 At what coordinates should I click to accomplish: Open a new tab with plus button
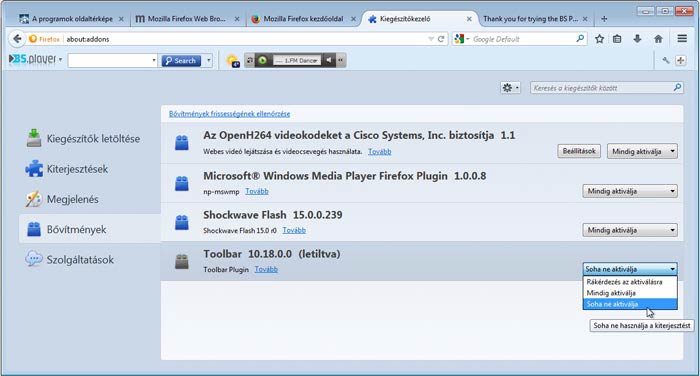point(604,19)
